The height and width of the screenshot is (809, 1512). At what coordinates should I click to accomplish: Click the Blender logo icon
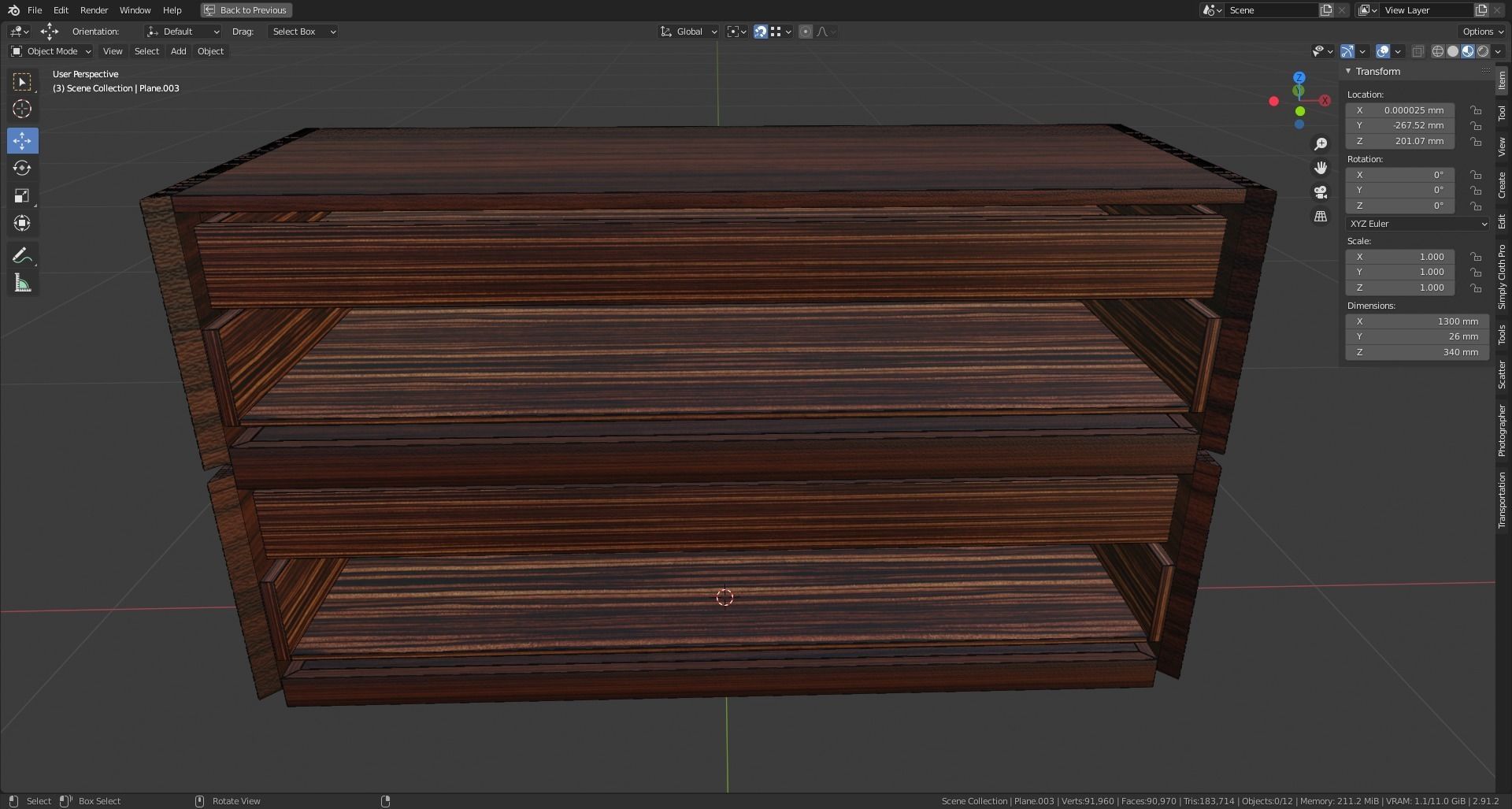(x=13, y=10)
